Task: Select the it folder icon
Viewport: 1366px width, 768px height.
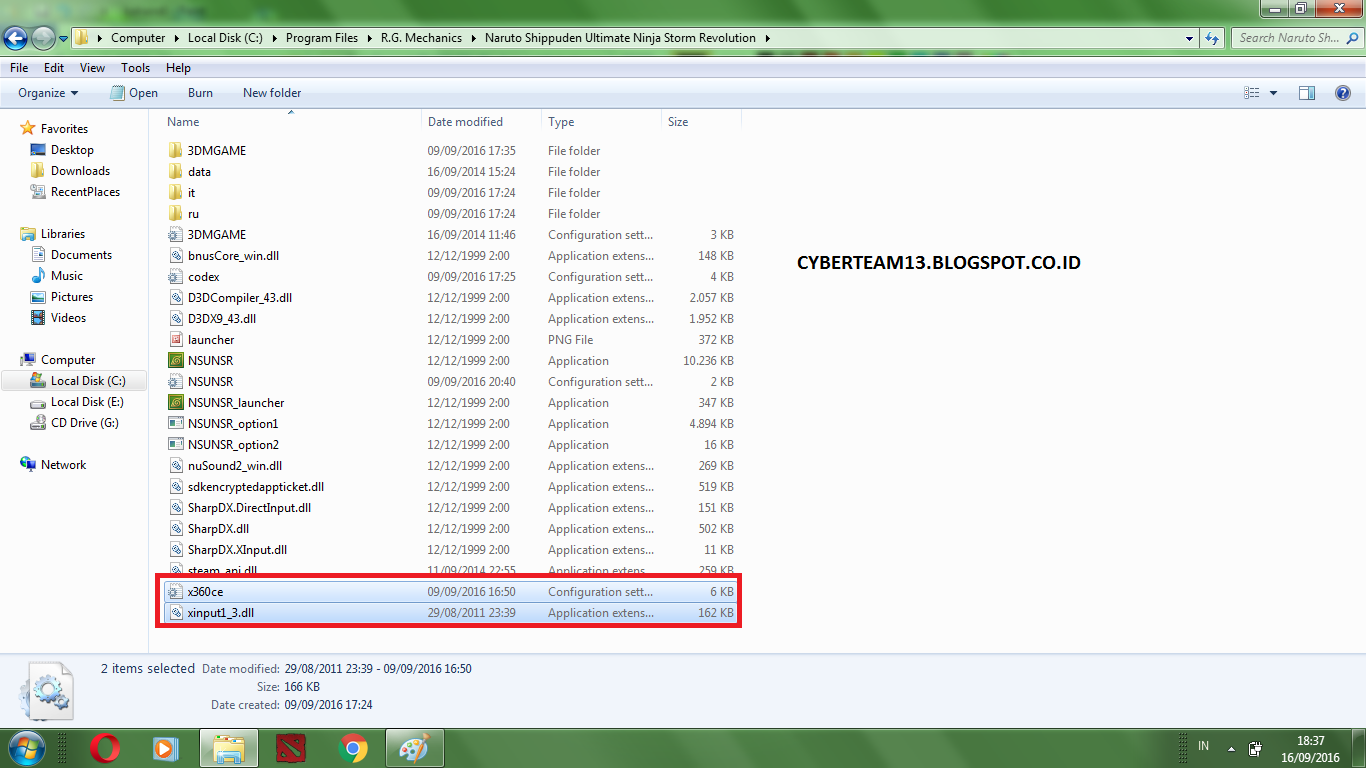Action: [x=175, y=193]
